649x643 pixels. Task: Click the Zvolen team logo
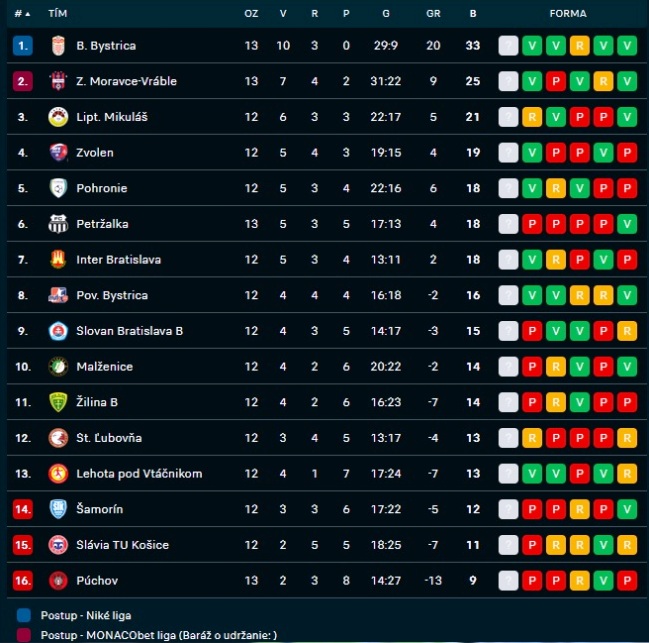click(58, 153)
